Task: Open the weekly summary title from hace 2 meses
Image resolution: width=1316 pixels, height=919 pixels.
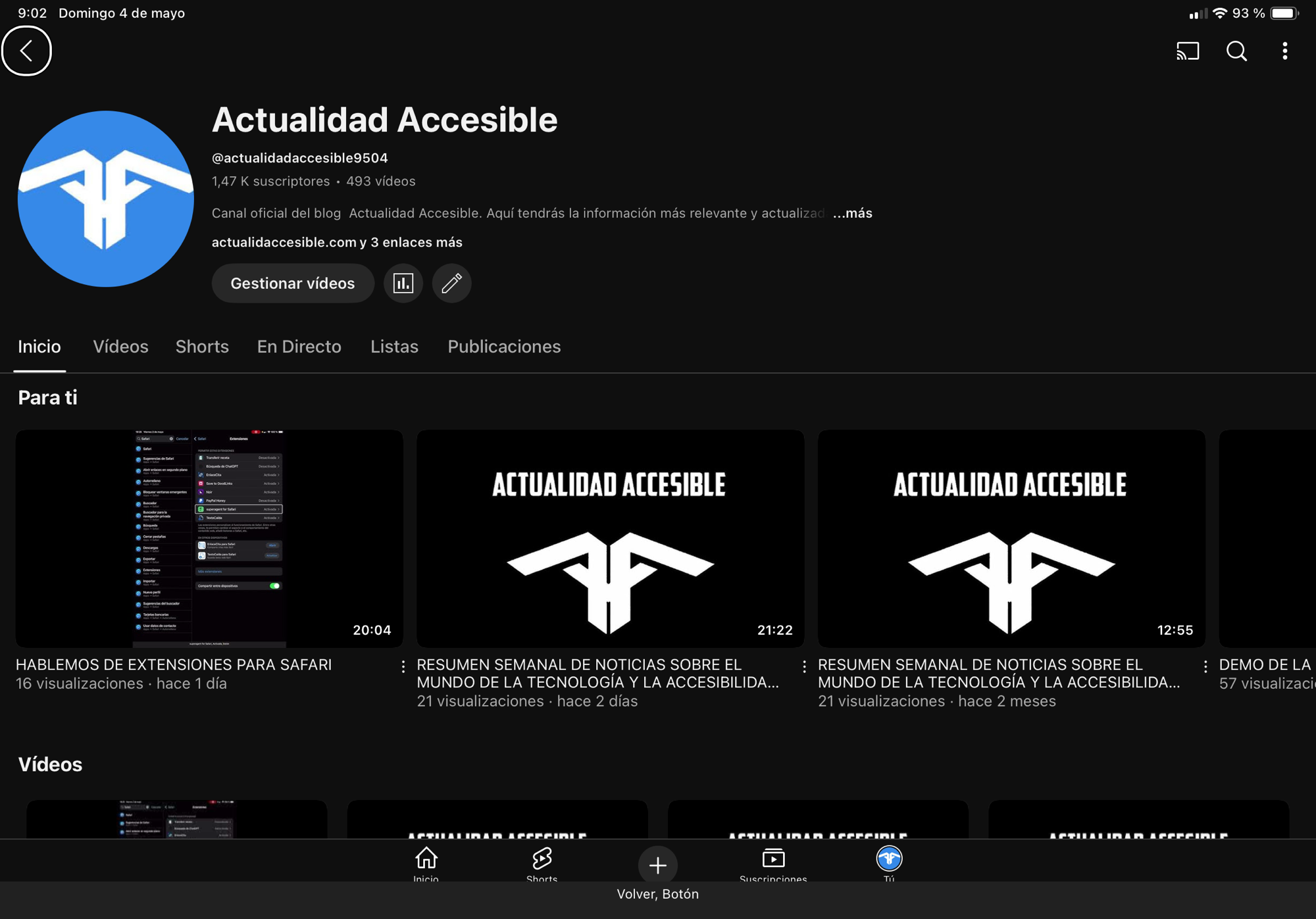Action: [999, 674]
